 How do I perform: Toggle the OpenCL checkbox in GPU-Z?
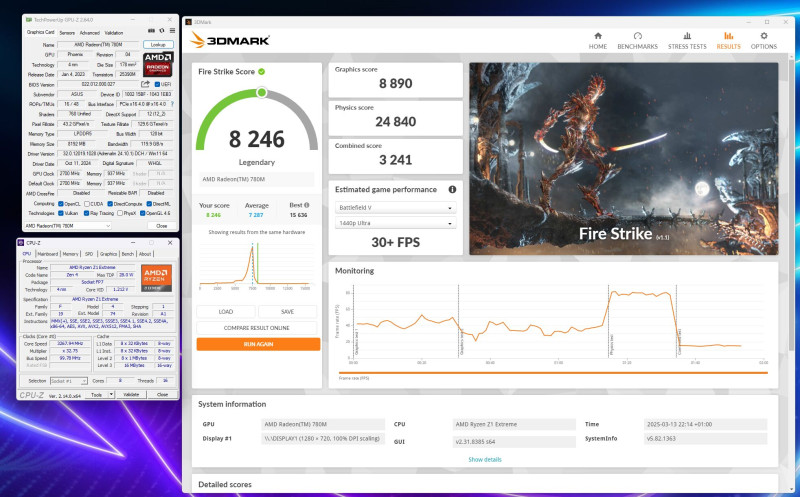[61, 204]
